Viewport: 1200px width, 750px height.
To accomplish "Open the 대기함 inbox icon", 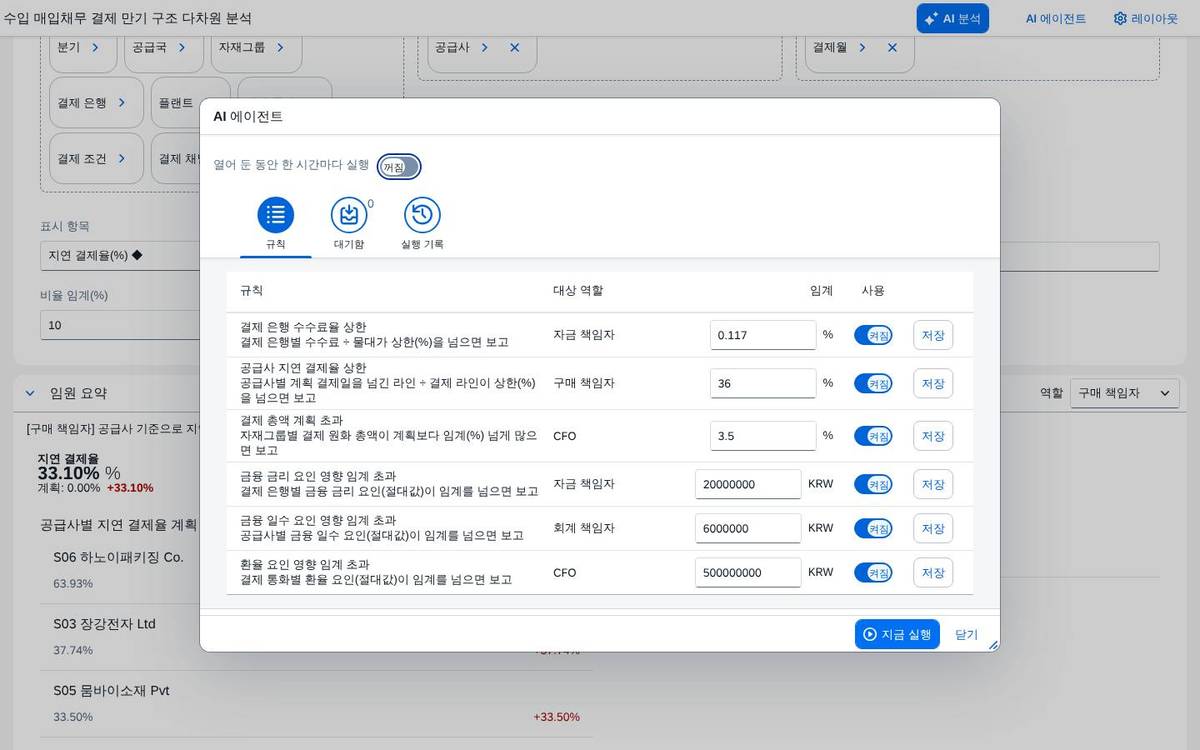I will (349, 215).
